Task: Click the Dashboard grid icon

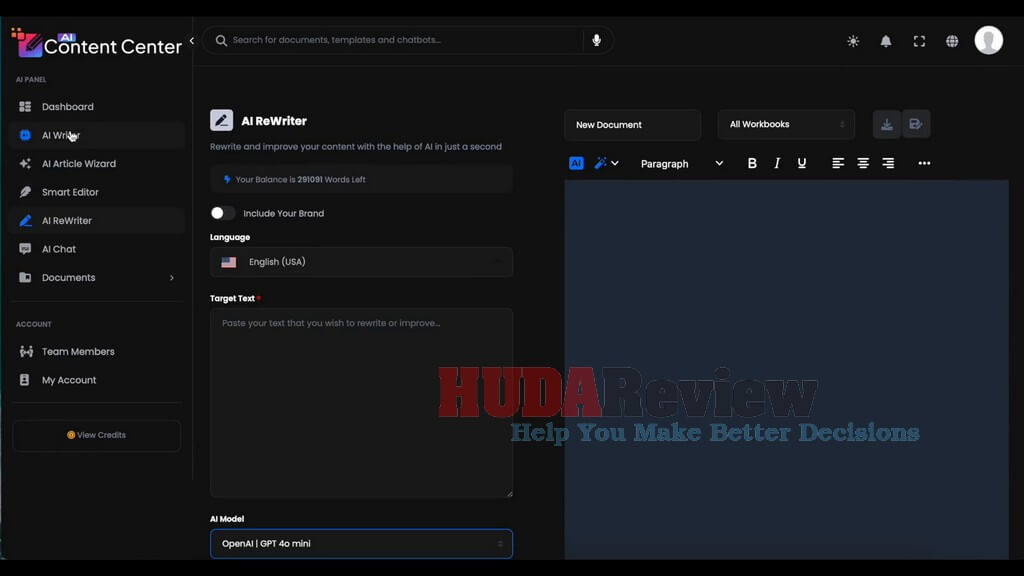Action: [x=25, y=106]
